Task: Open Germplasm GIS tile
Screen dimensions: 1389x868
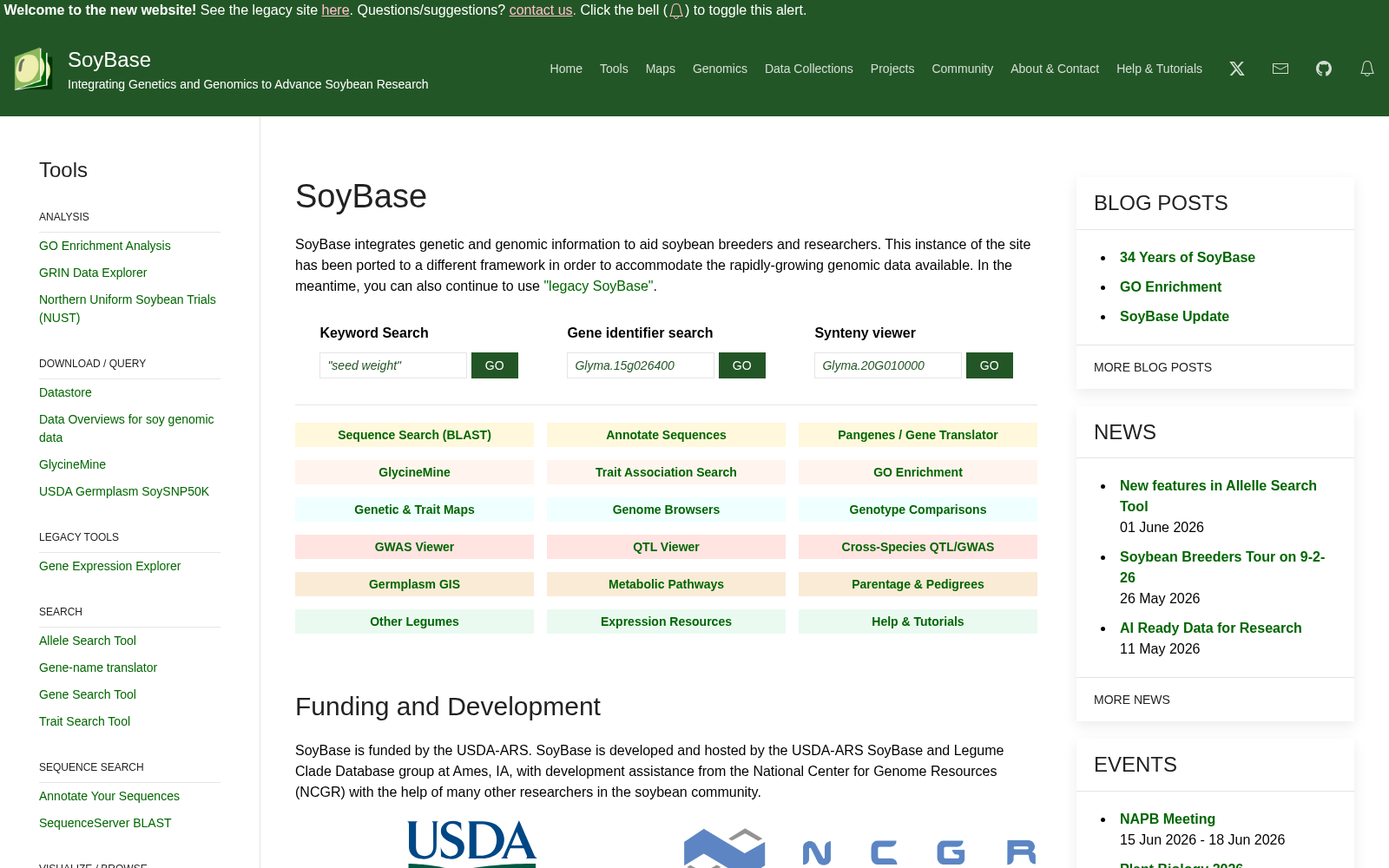Action: 414,584
